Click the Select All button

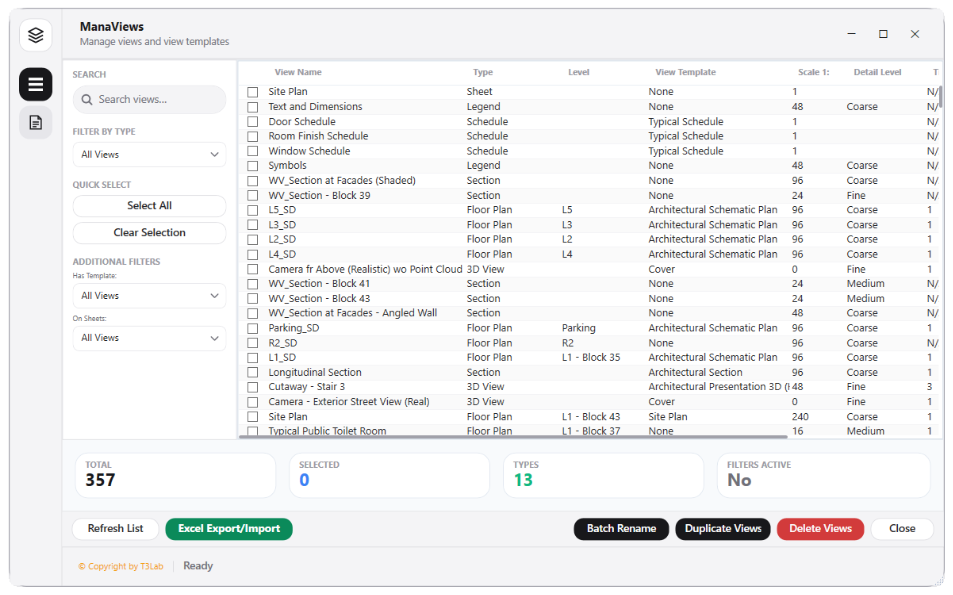point(150,206)
